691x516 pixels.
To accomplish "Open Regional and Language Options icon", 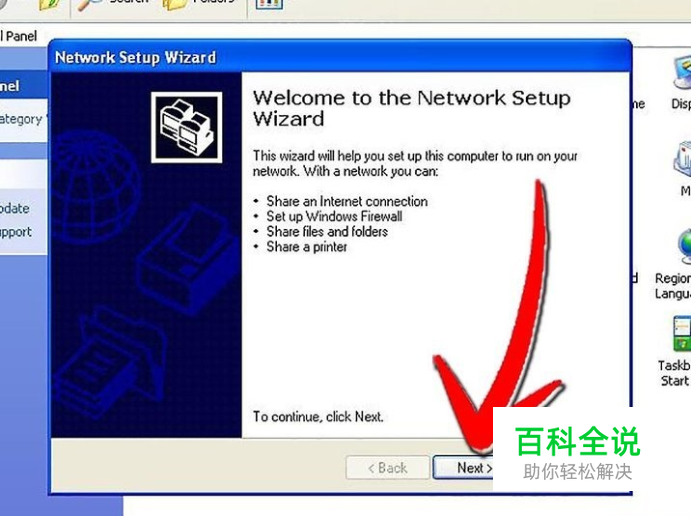I will point(674,264).
